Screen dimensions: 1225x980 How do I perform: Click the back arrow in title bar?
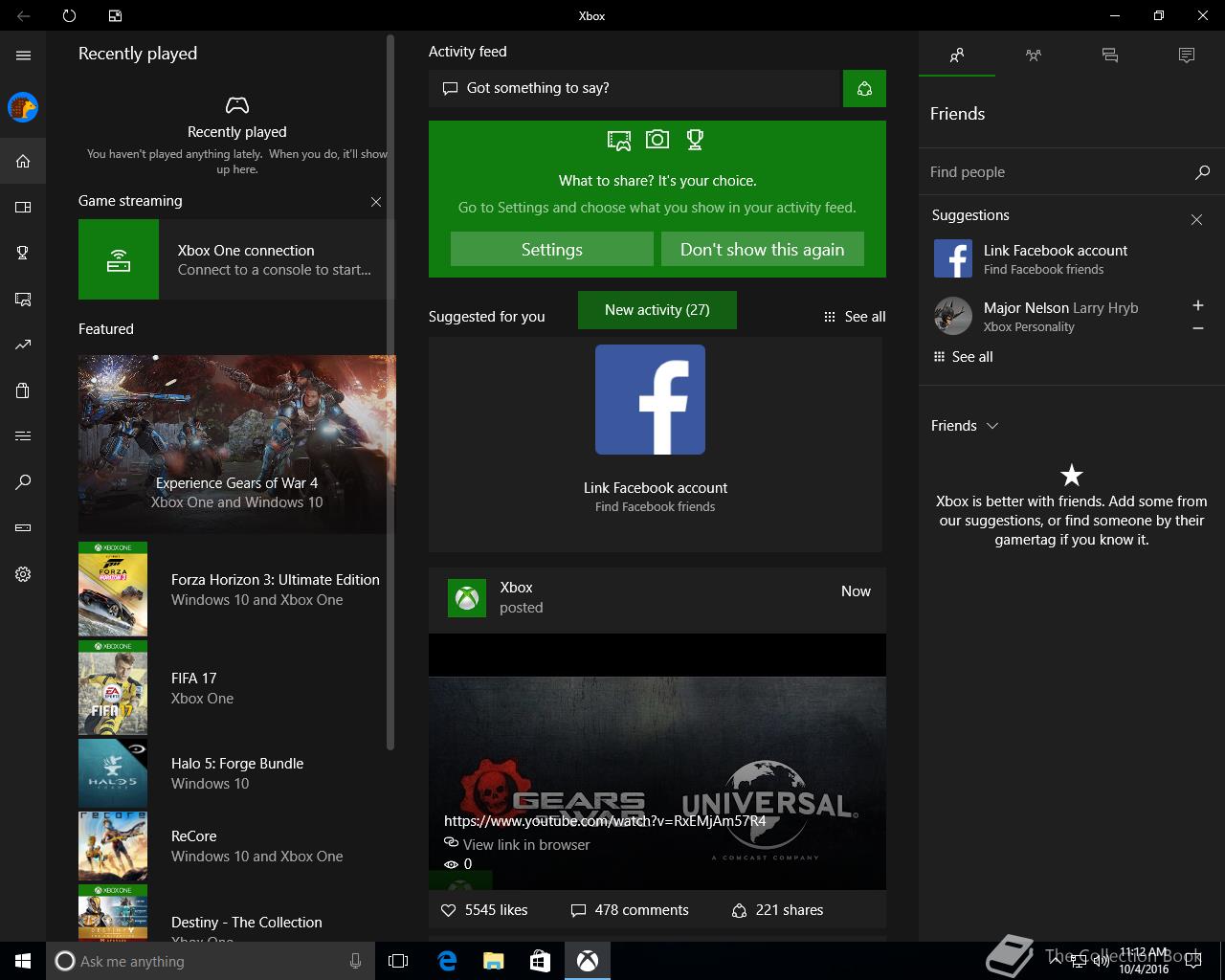(x=23, y=15)
